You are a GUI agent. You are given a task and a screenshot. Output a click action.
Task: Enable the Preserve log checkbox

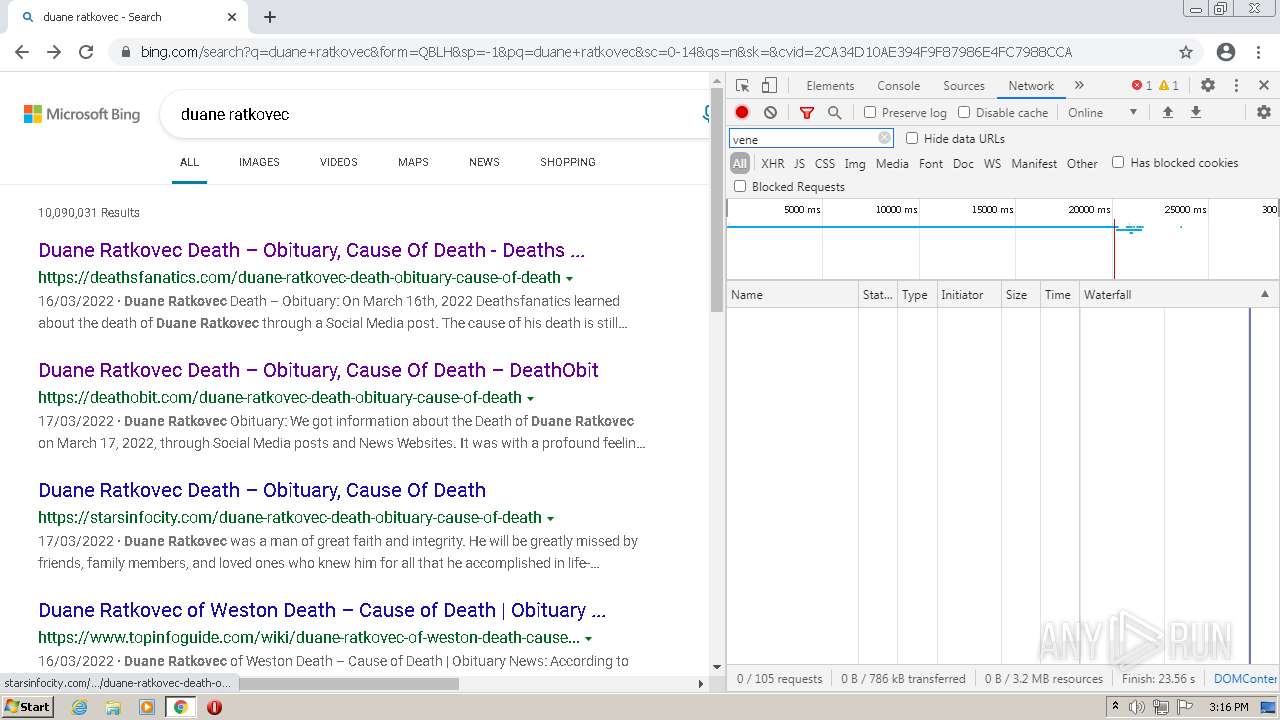pos(870,112)
